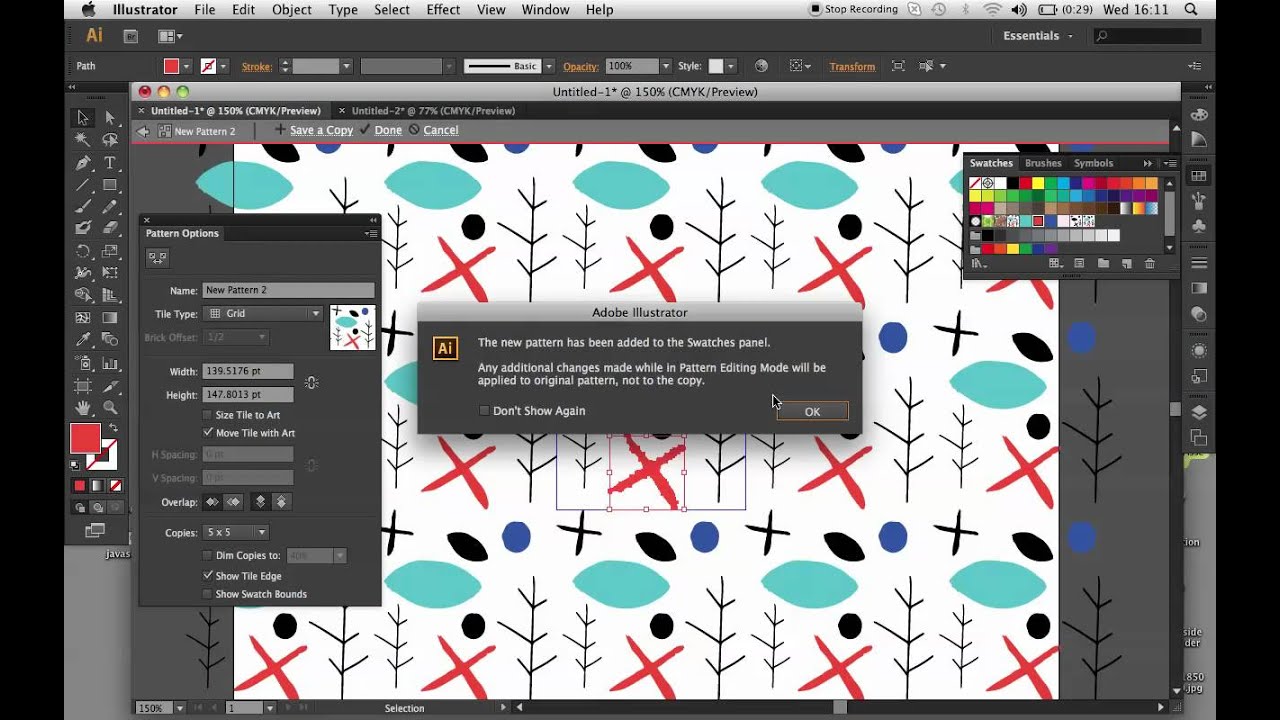Open the Tile Type Grid dropdown
Image resolution: width=1280 pixels, height=720 pixels.
pyautogui.click(x=263, y=313)
